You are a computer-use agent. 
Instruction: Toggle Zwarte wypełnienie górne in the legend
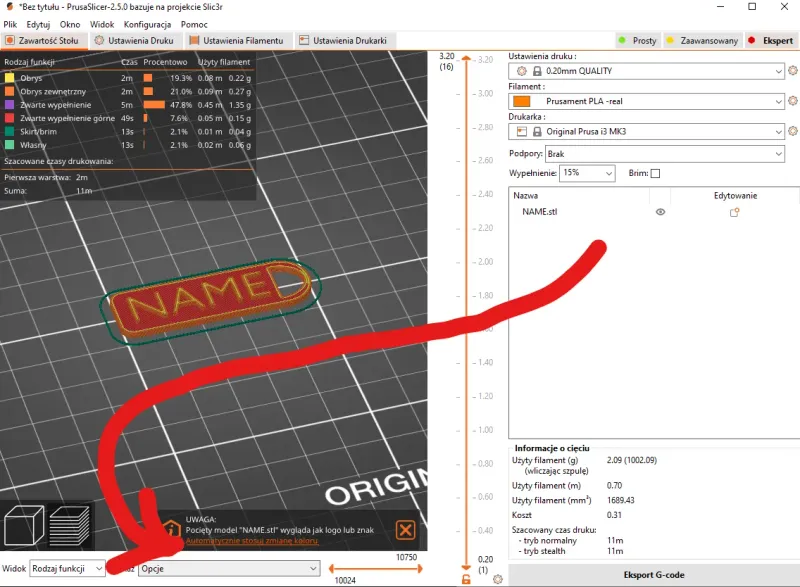tap(67, 118)
